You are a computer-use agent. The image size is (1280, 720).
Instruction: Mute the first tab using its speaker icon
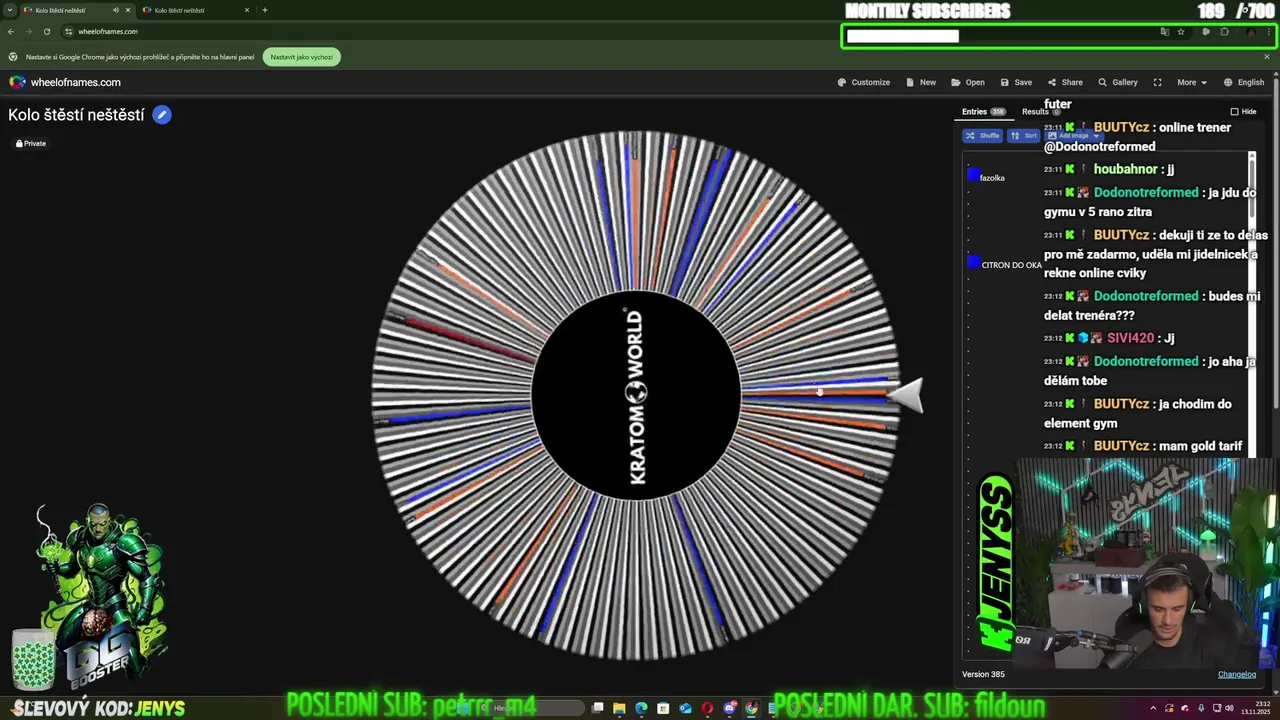coord(115,10)
